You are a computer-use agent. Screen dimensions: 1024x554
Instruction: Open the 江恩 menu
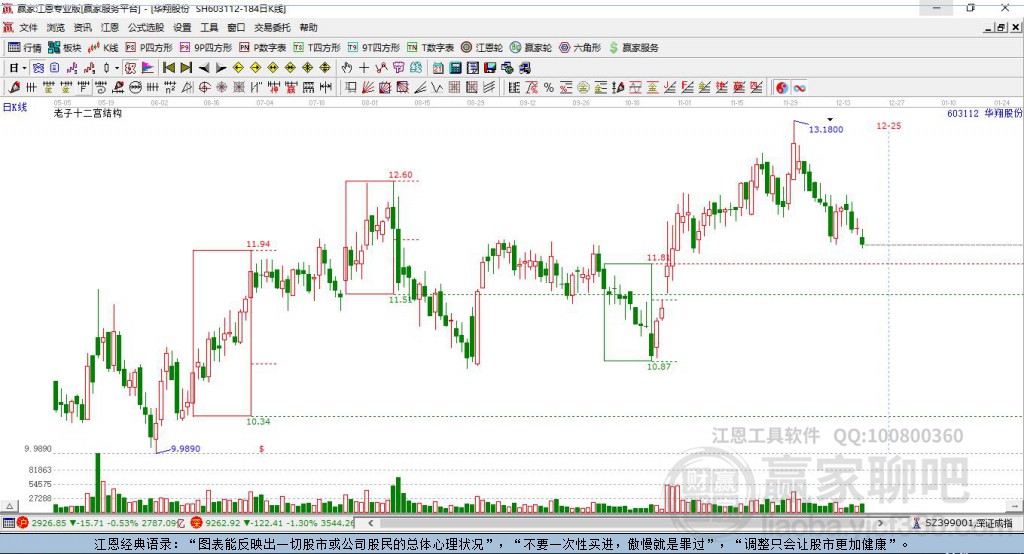[110, 27]
